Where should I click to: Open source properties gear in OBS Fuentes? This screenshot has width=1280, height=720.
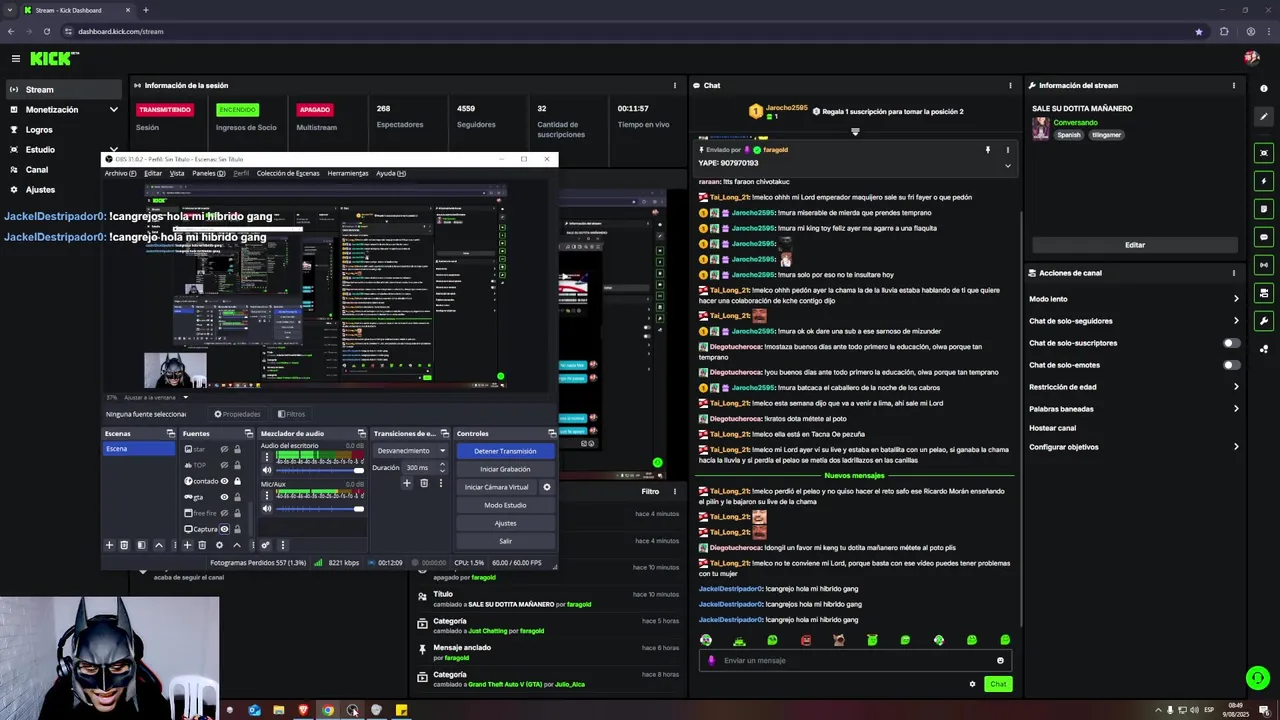[x=219, y=545]
